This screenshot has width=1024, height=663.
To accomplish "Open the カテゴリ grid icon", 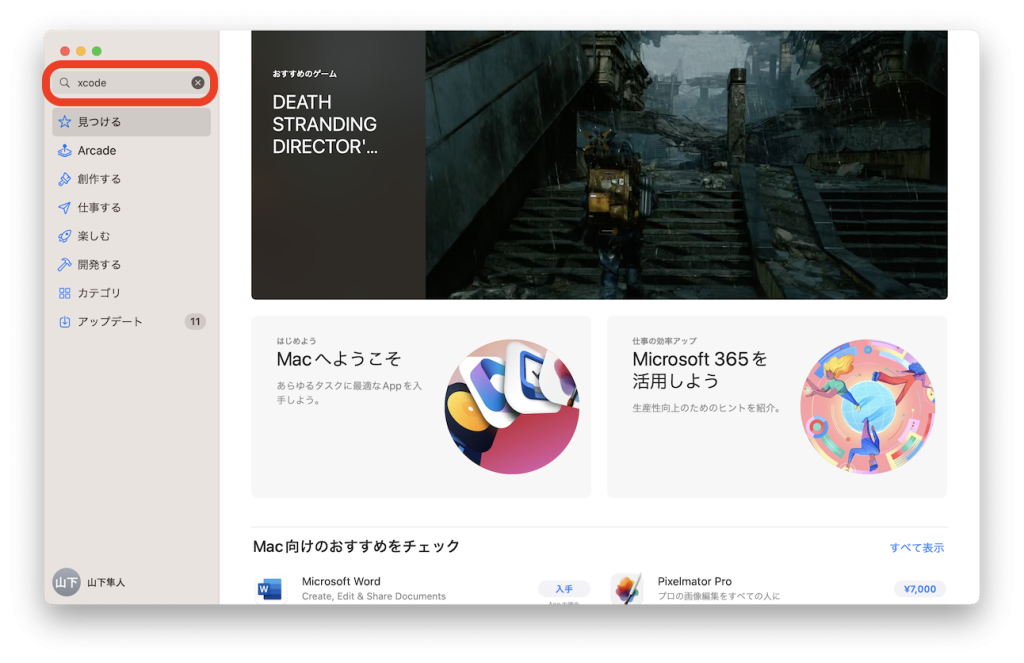I will [x=65, y=294].
